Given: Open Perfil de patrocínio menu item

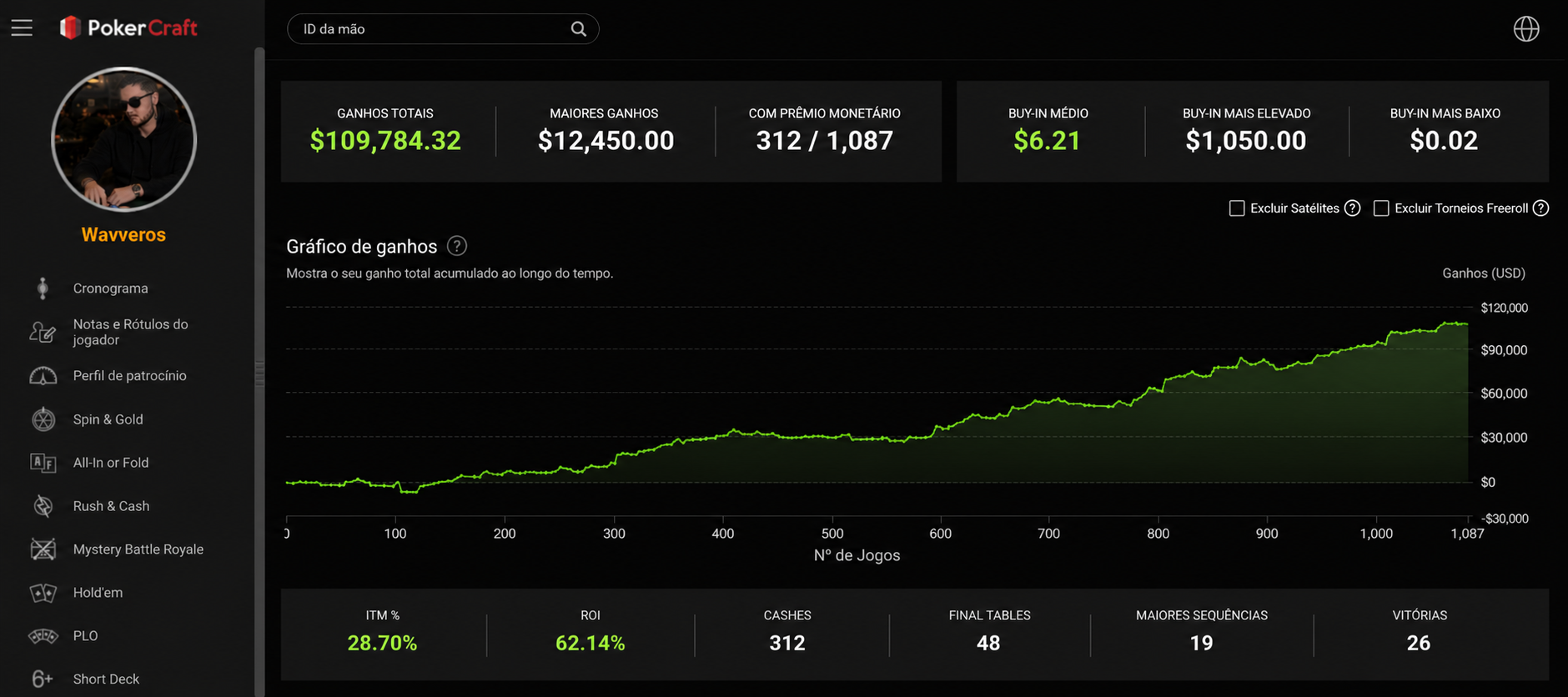Looking at the screenshot, I should pyautogui.click(x=129, y=376).
